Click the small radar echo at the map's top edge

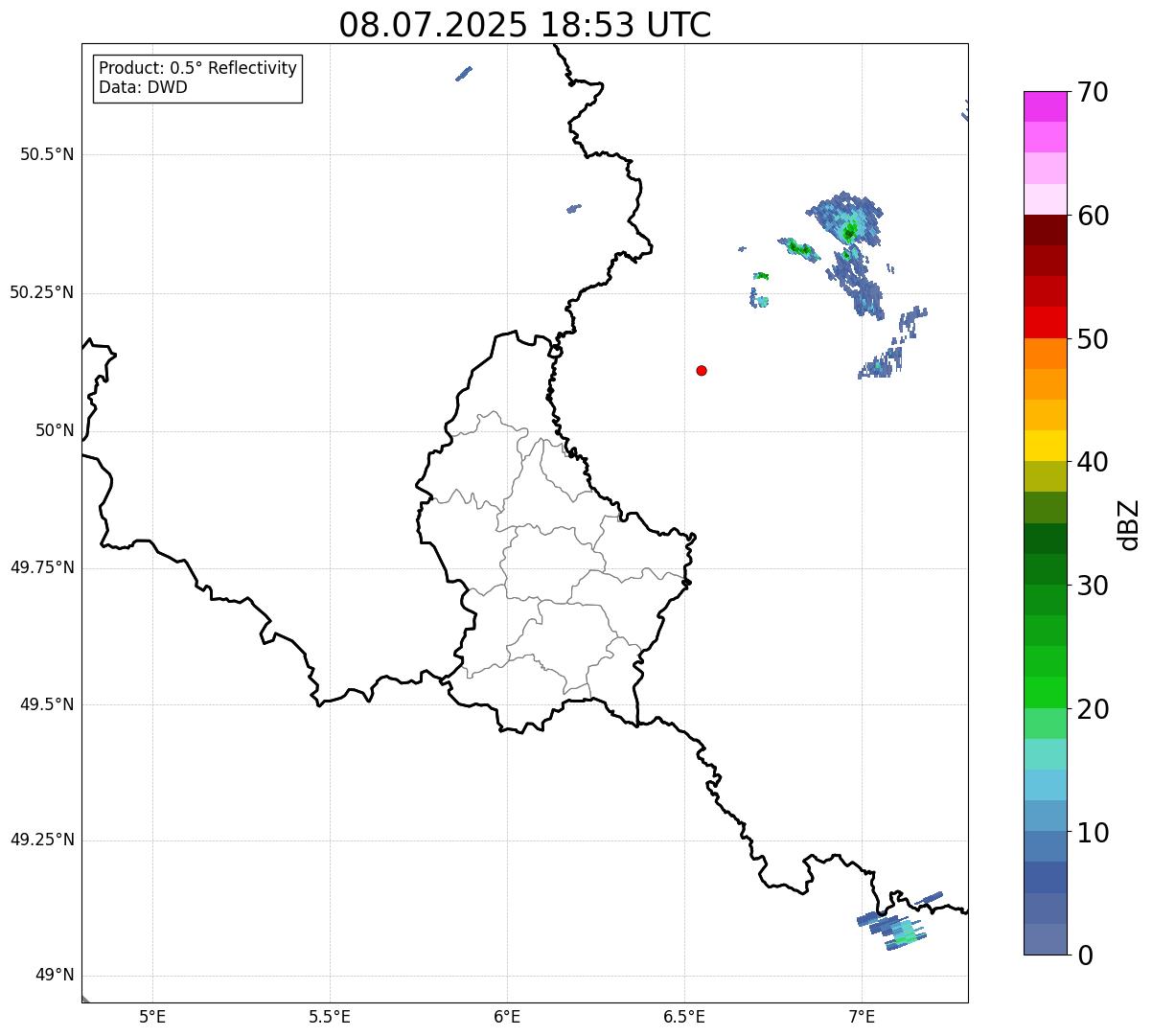pos(464,73)
